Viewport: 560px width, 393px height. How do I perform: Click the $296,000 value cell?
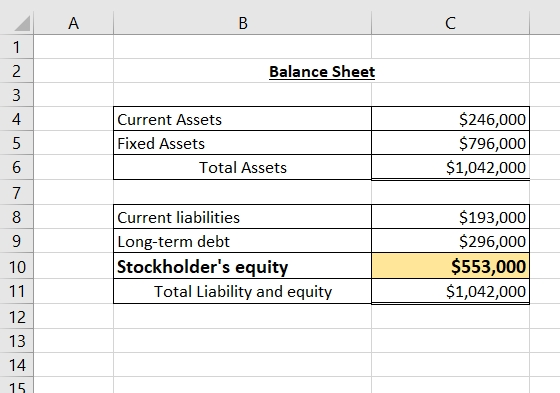450,241
